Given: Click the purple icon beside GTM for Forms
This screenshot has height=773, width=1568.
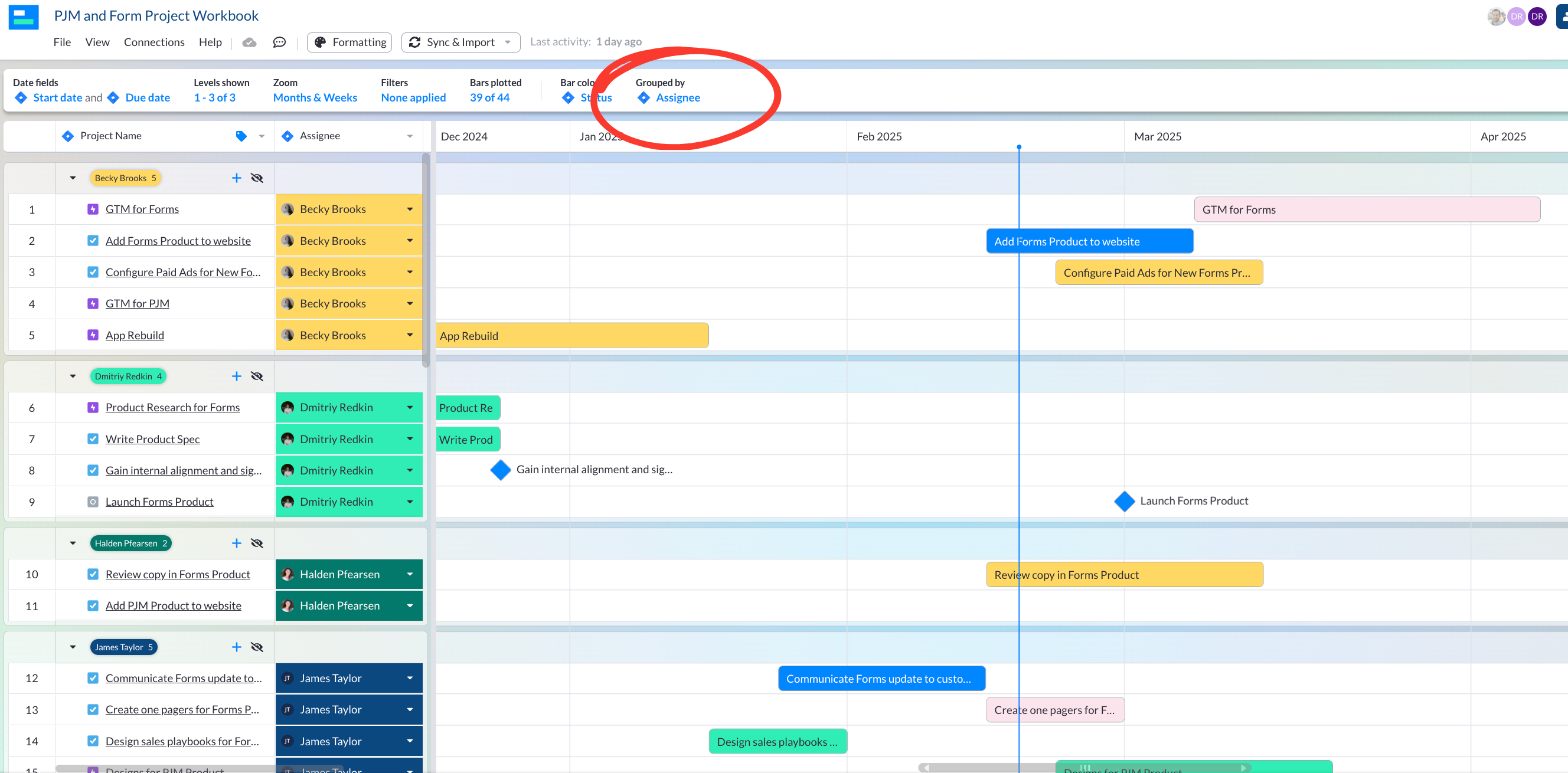Looking at the screenshot, I should click(x=93, y=209).
